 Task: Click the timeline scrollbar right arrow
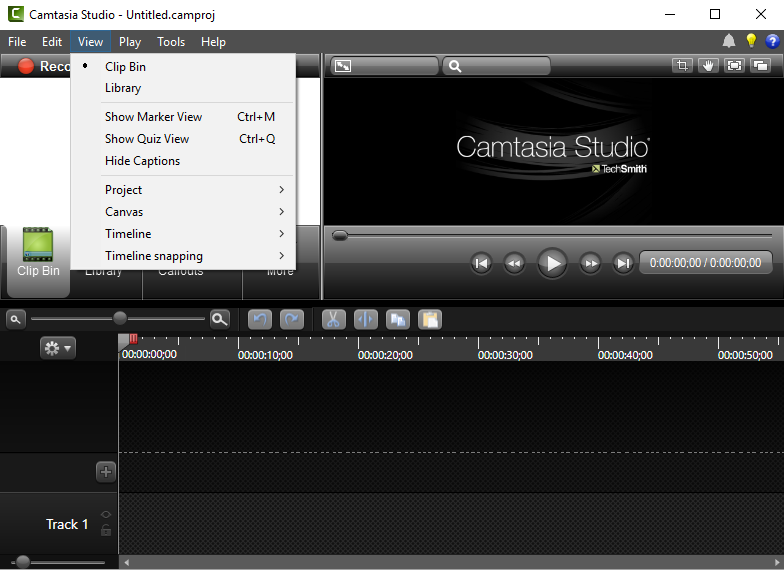[778, 562]
